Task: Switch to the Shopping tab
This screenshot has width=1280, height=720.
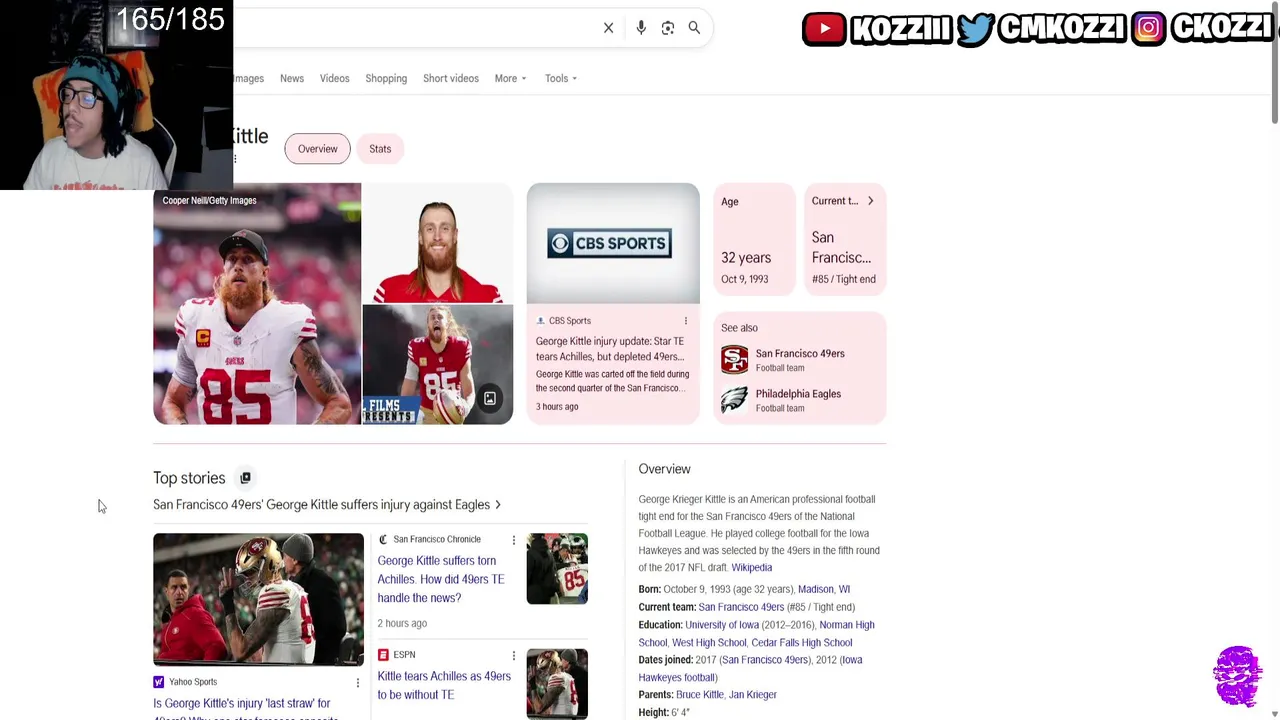Action: [x=386, y=78]
